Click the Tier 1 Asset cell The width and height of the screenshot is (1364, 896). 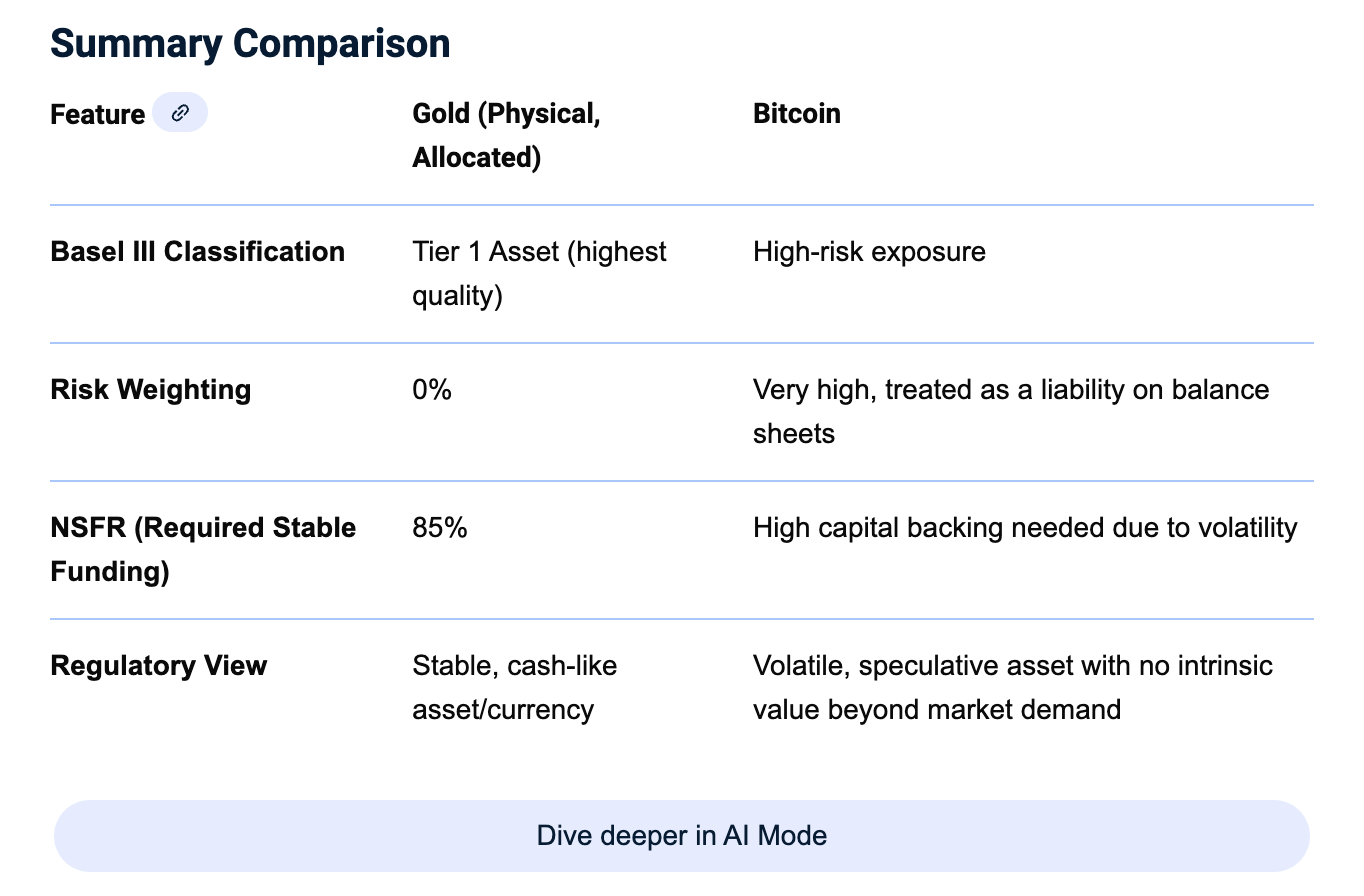click(538, 273)
